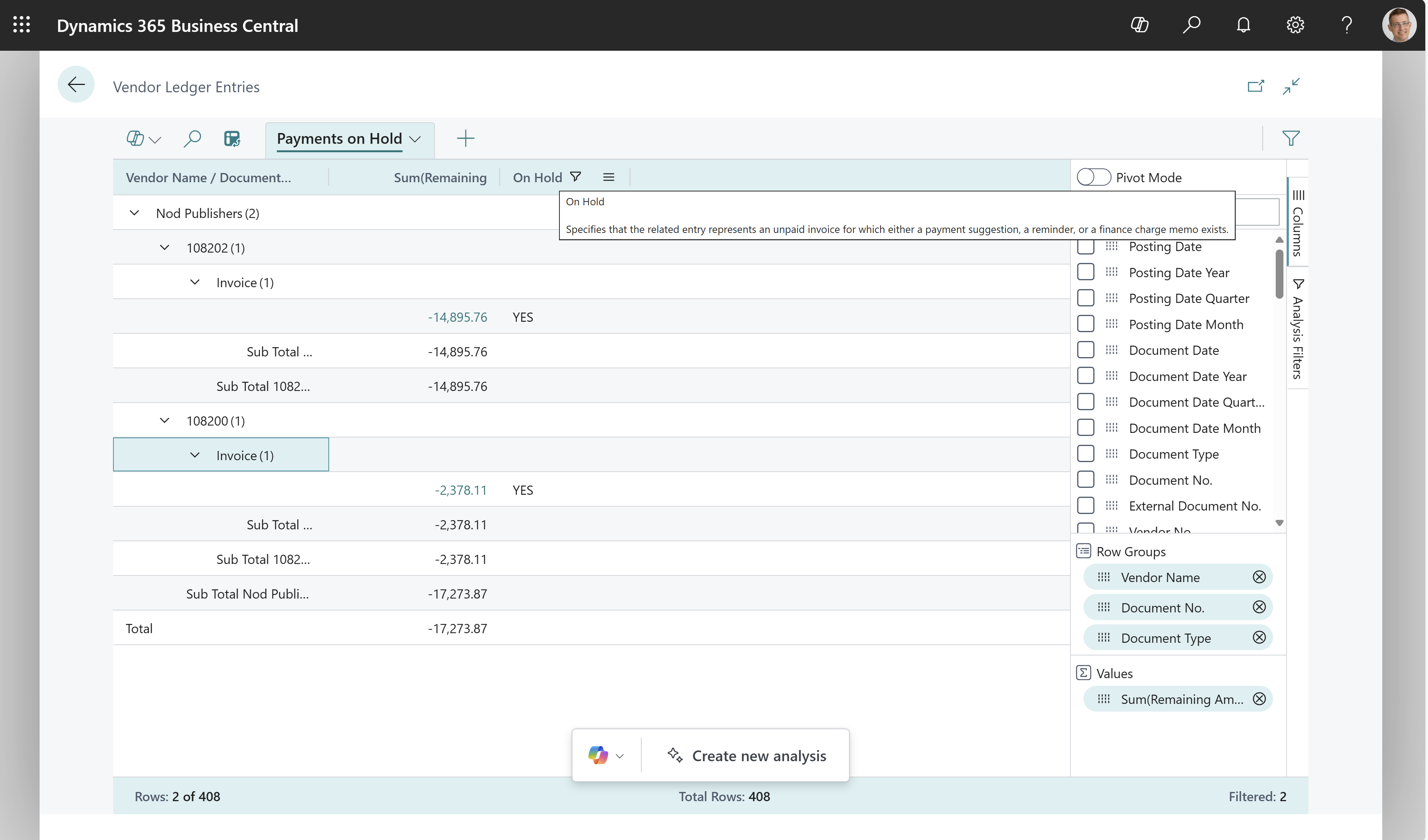Open notifications via the bell icon

pos(1243,25)
